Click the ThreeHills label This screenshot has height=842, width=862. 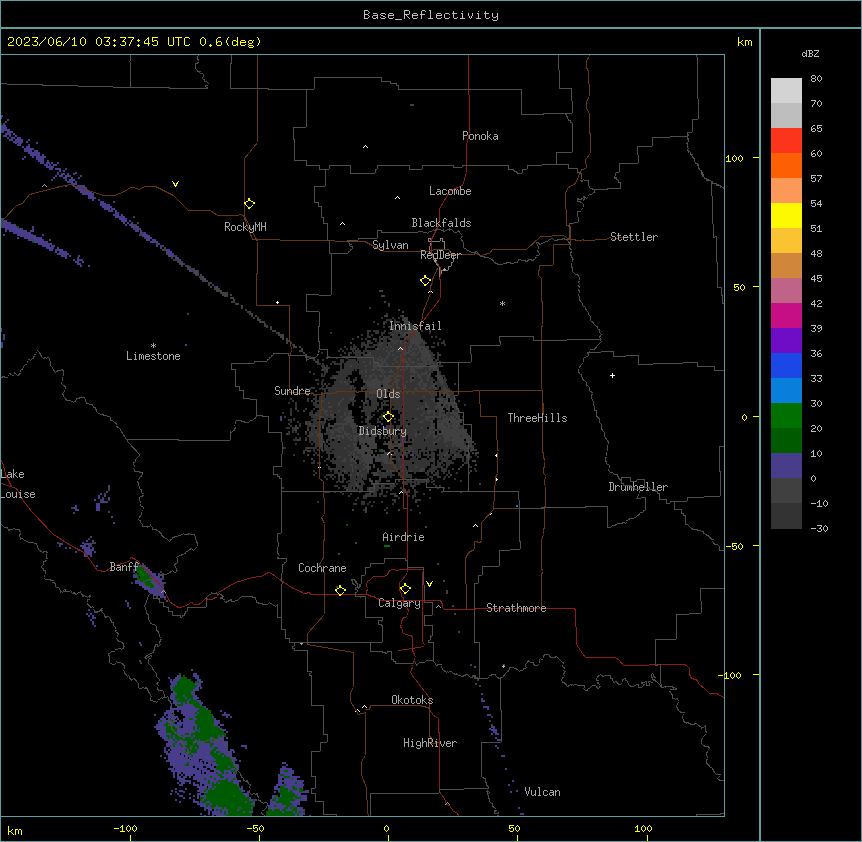click(x=537, y=418)
